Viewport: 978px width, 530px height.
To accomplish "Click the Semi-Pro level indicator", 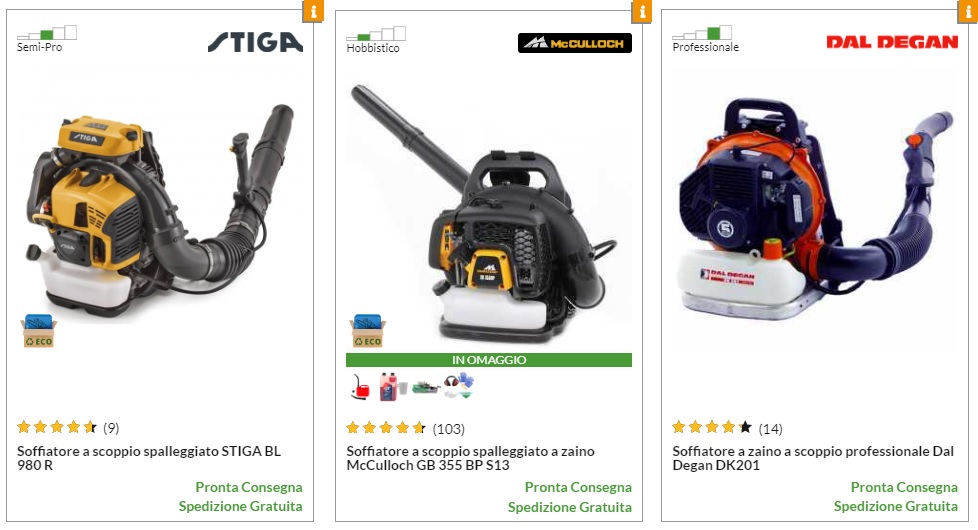I will [x=46, y=39].
